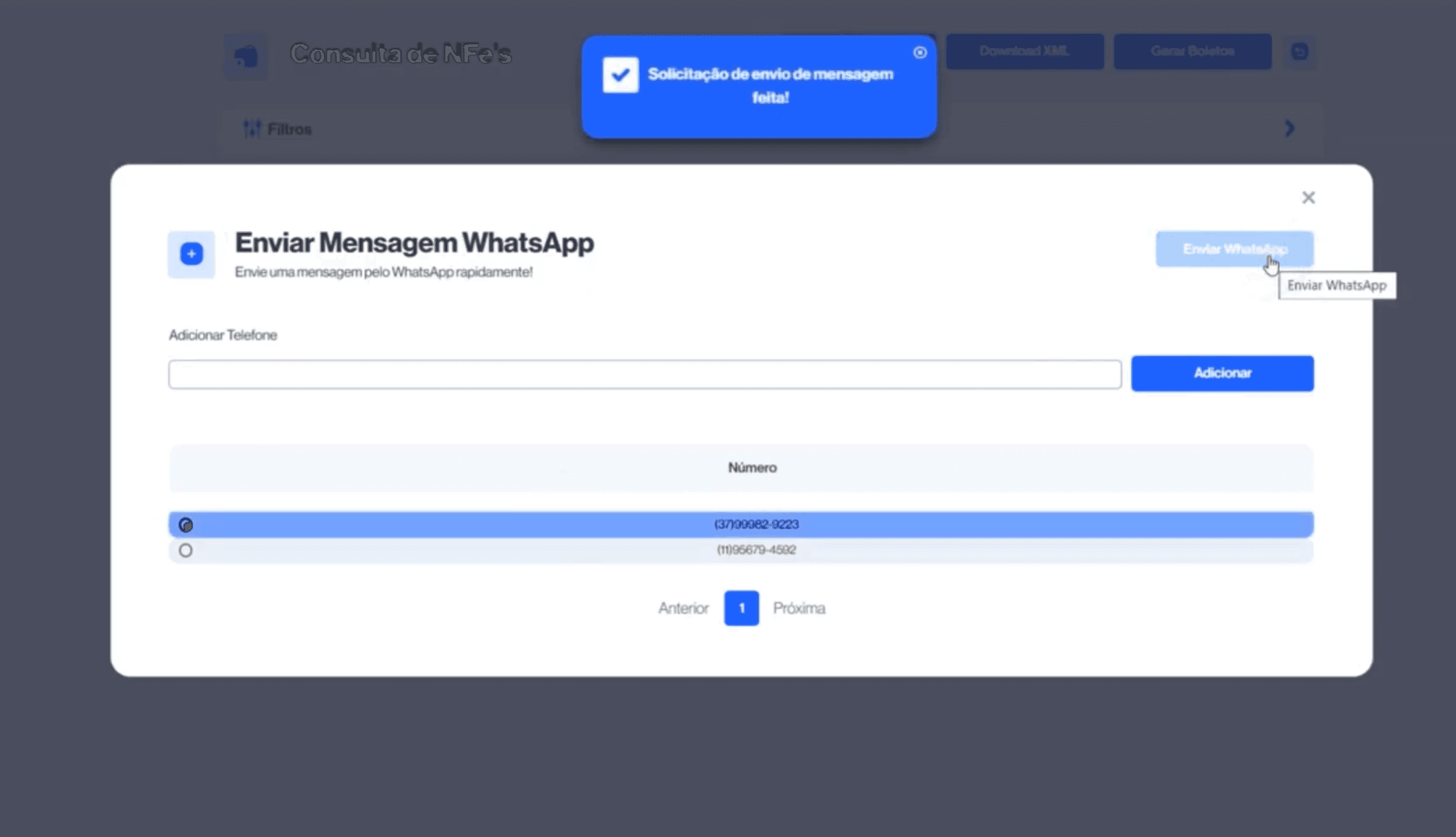Click the circular icon right of Gerar Boletos

click(x=1300, y=52)
